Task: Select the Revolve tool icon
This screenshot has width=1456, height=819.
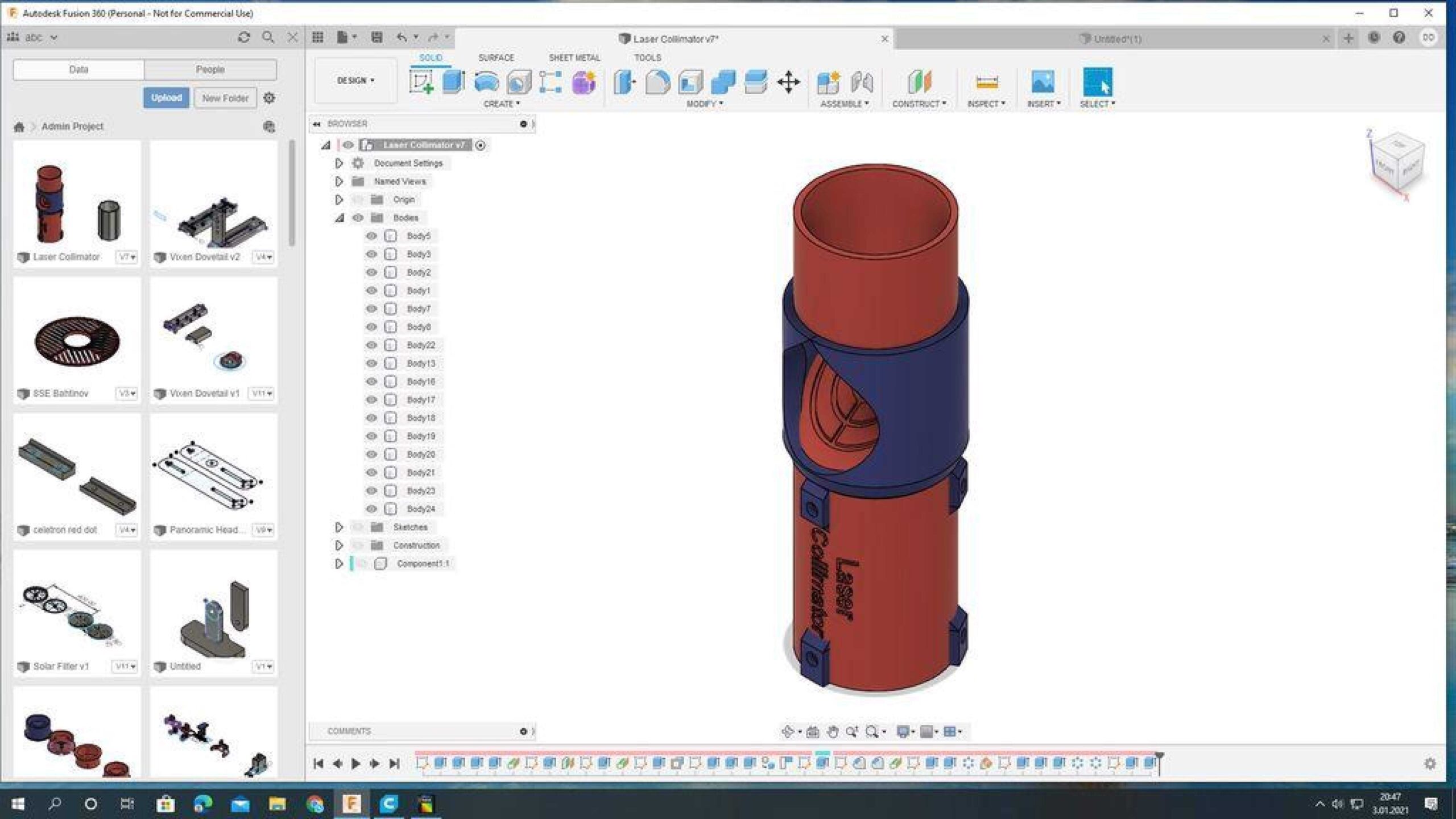Action: click(486, 82)
